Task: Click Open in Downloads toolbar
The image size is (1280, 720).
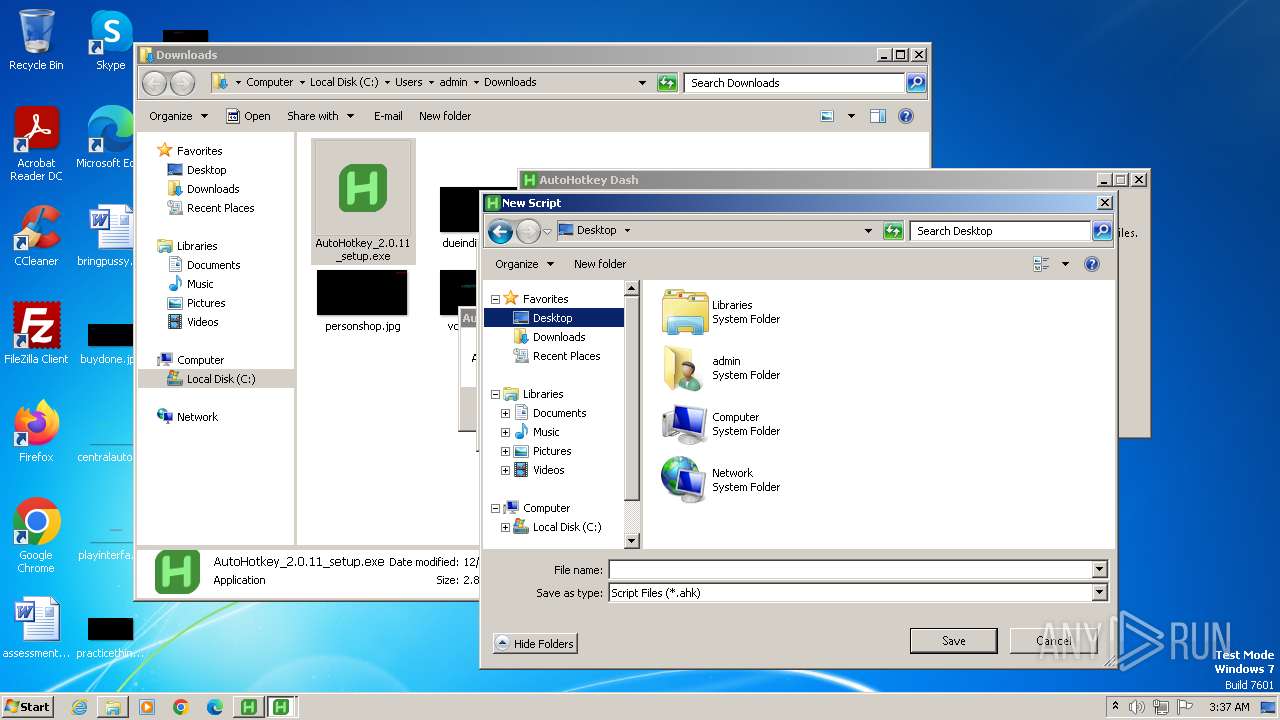Action: tap(248, 116)
